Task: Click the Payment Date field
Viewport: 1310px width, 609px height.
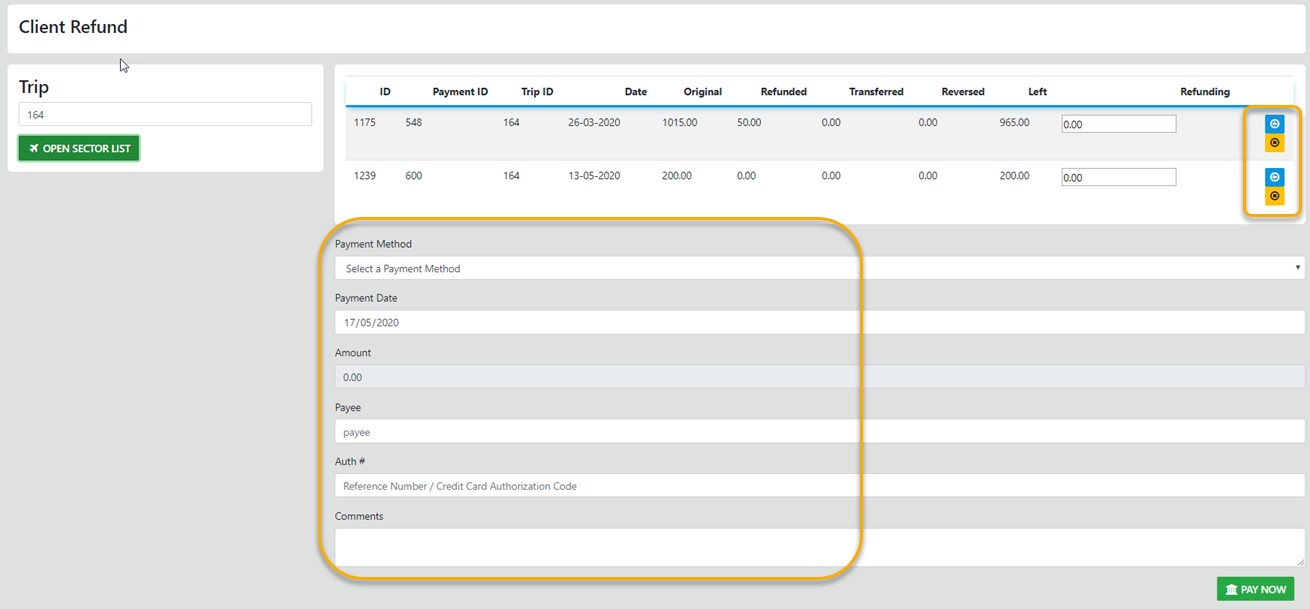Action: [x=819, y=322]
